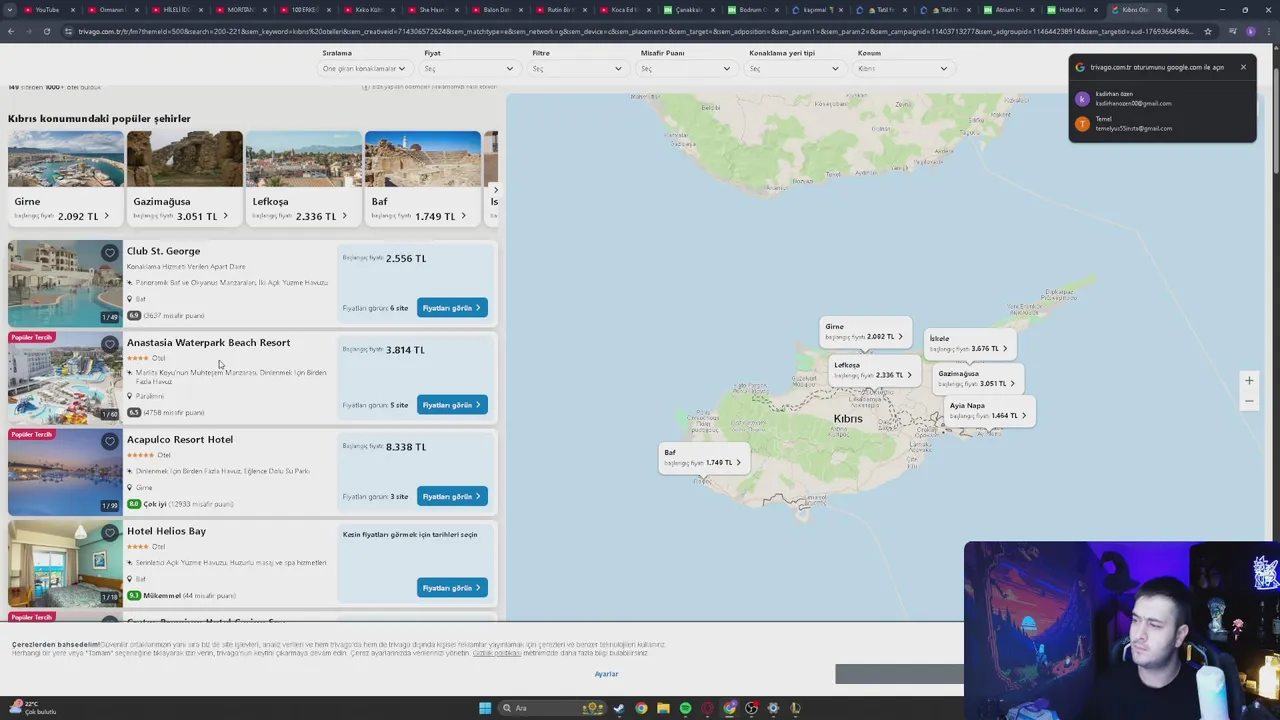Close the Google sign-in popup
Image resolution: width=1280 pixels, height=720 pixels.
pyautogui.click(x=1243, y=67)
